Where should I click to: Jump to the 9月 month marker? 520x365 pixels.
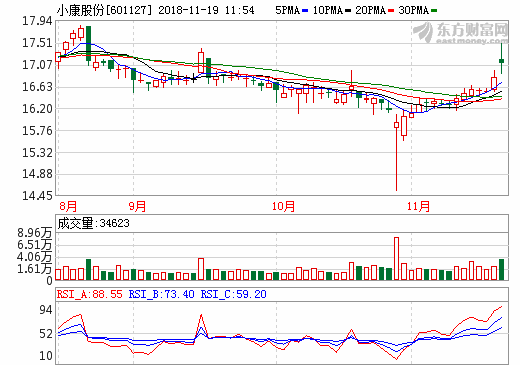click(137, 206)
